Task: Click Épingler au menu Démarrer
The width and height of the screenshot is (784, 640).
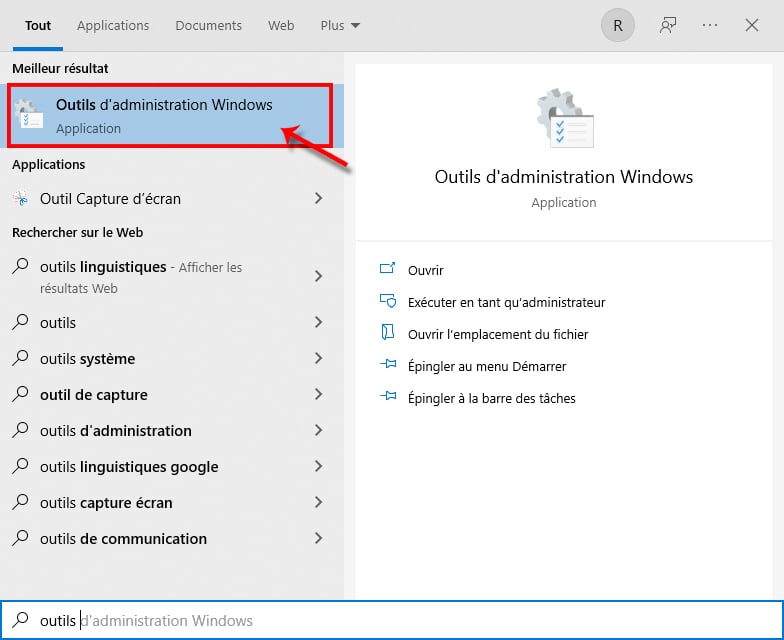Action: click(x=487, y=366)
